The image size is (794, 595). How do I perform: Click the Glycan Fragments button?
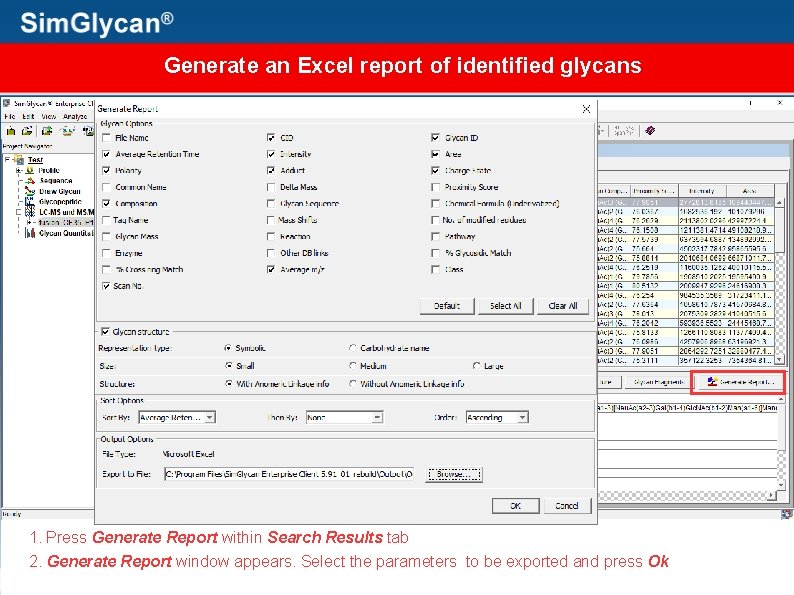click(658, 382)
